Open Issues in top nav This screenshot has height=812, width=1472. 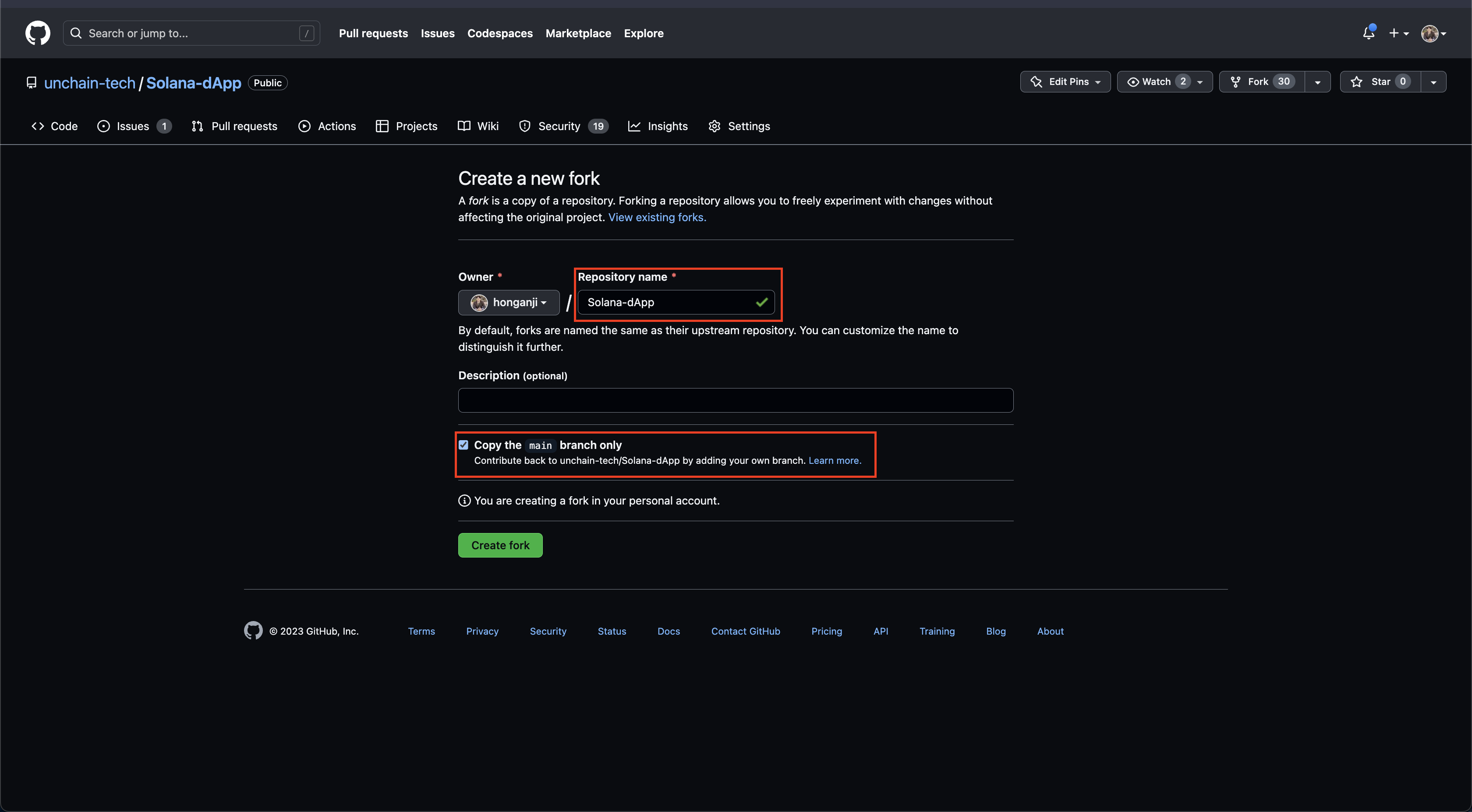[x=438, y=33]
